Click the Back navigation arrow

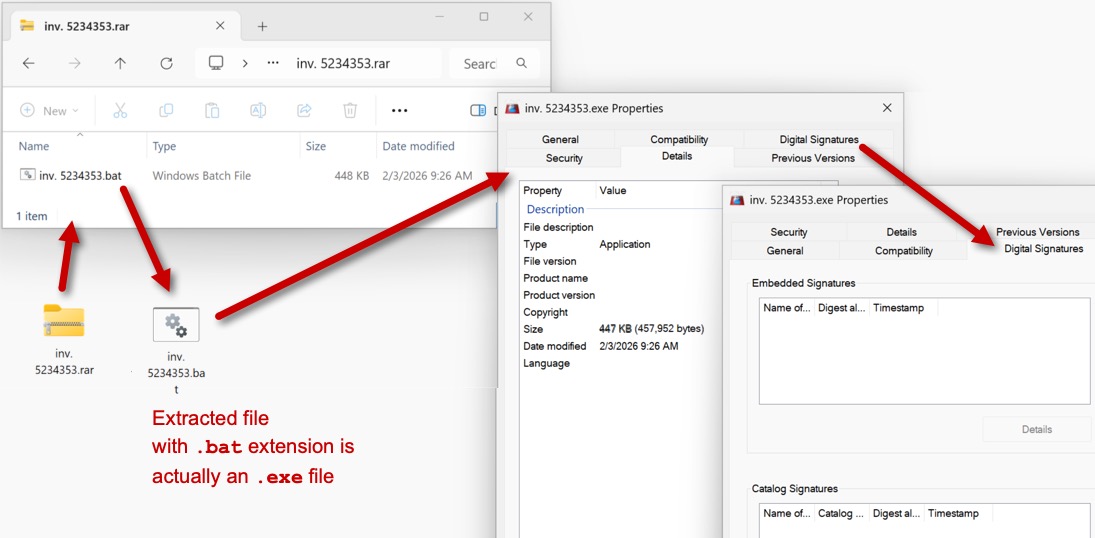29,63
